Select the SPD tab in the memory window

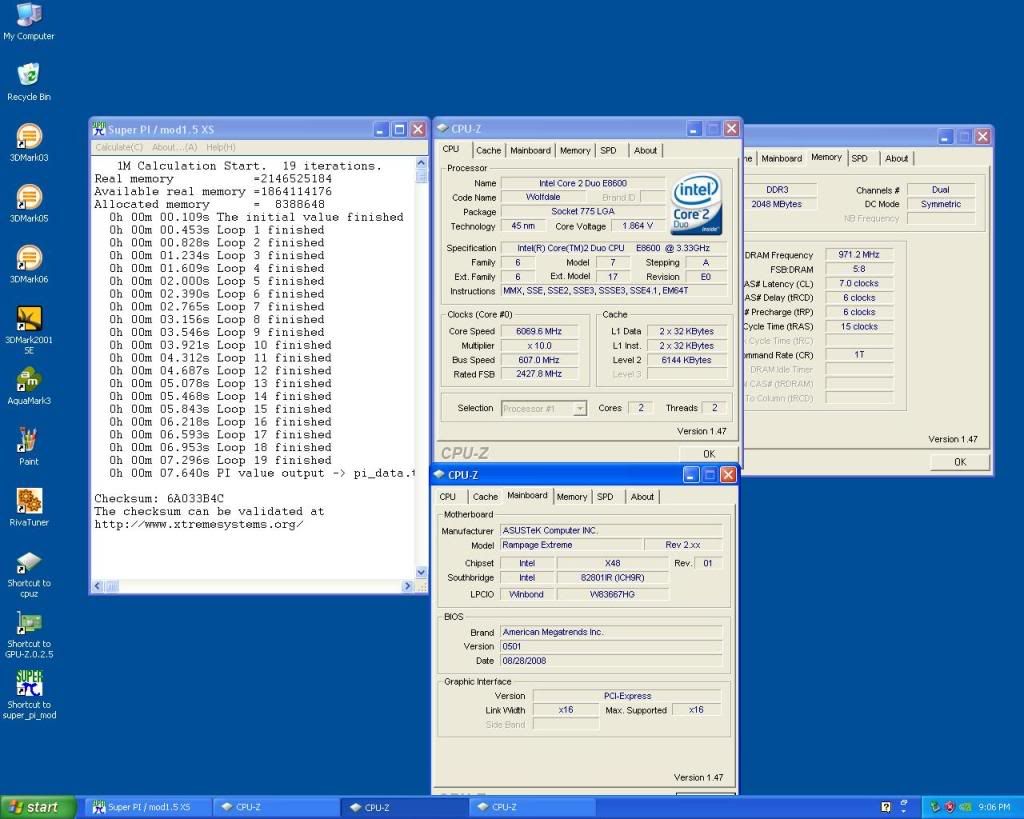click(x=859, y=158)
